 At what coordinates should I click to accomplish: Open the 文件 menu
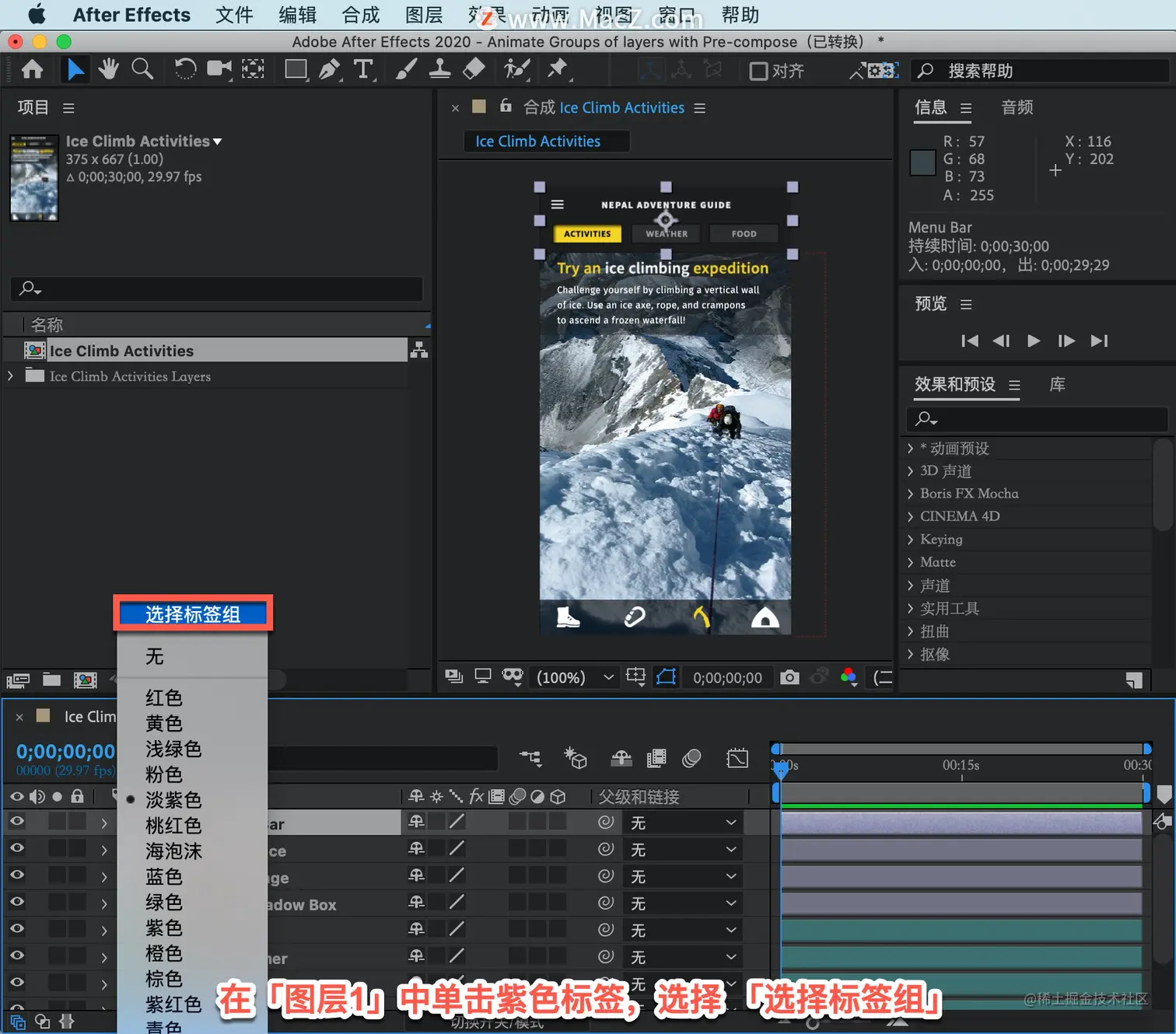(234, 15)
